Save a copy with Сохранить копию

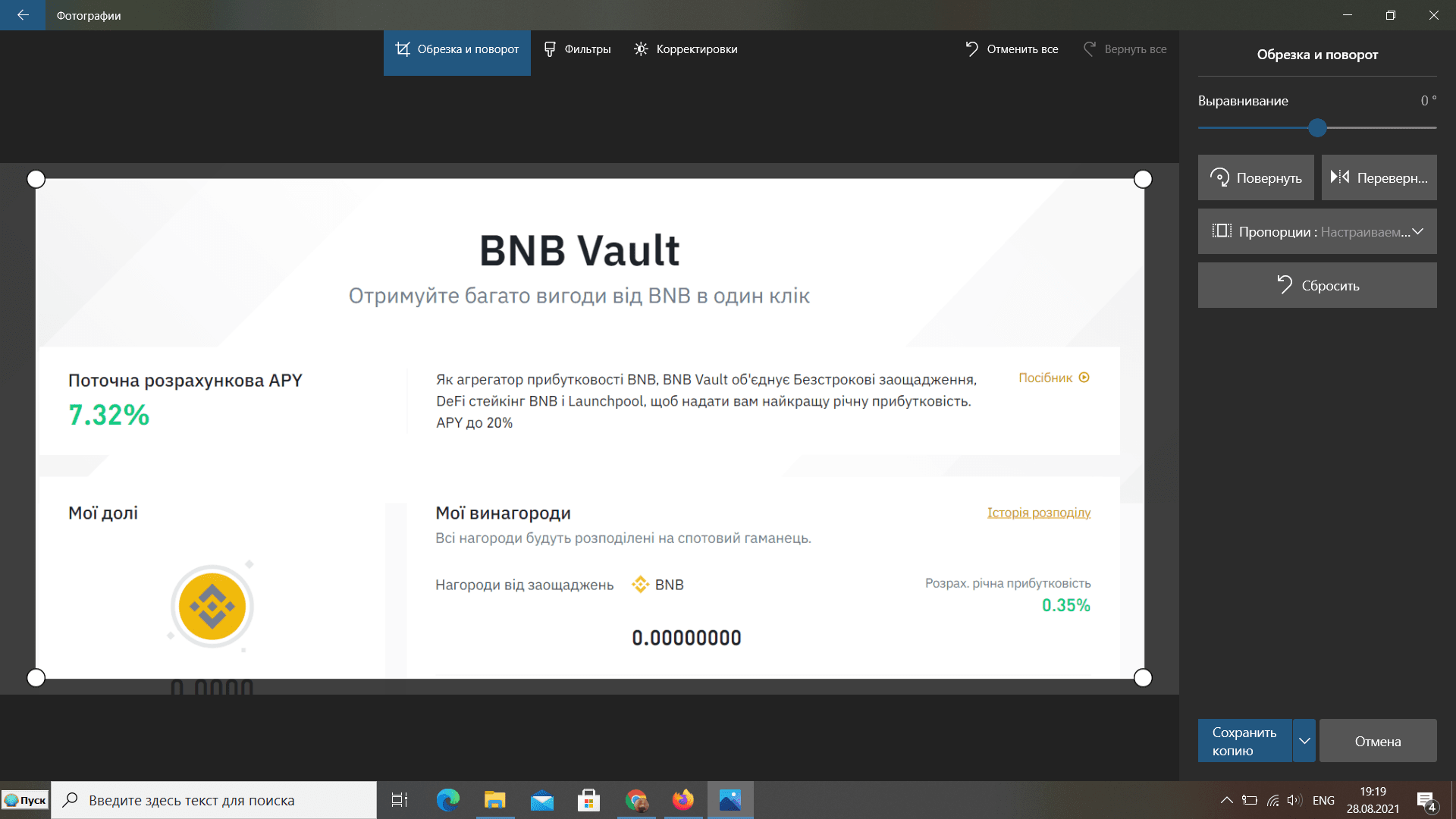point(1244,741)
